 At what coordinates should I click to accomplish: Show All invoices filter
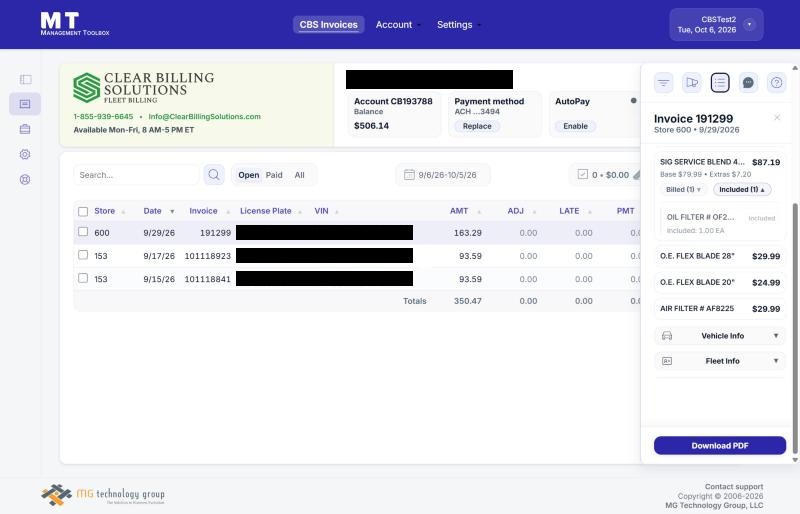299,175
